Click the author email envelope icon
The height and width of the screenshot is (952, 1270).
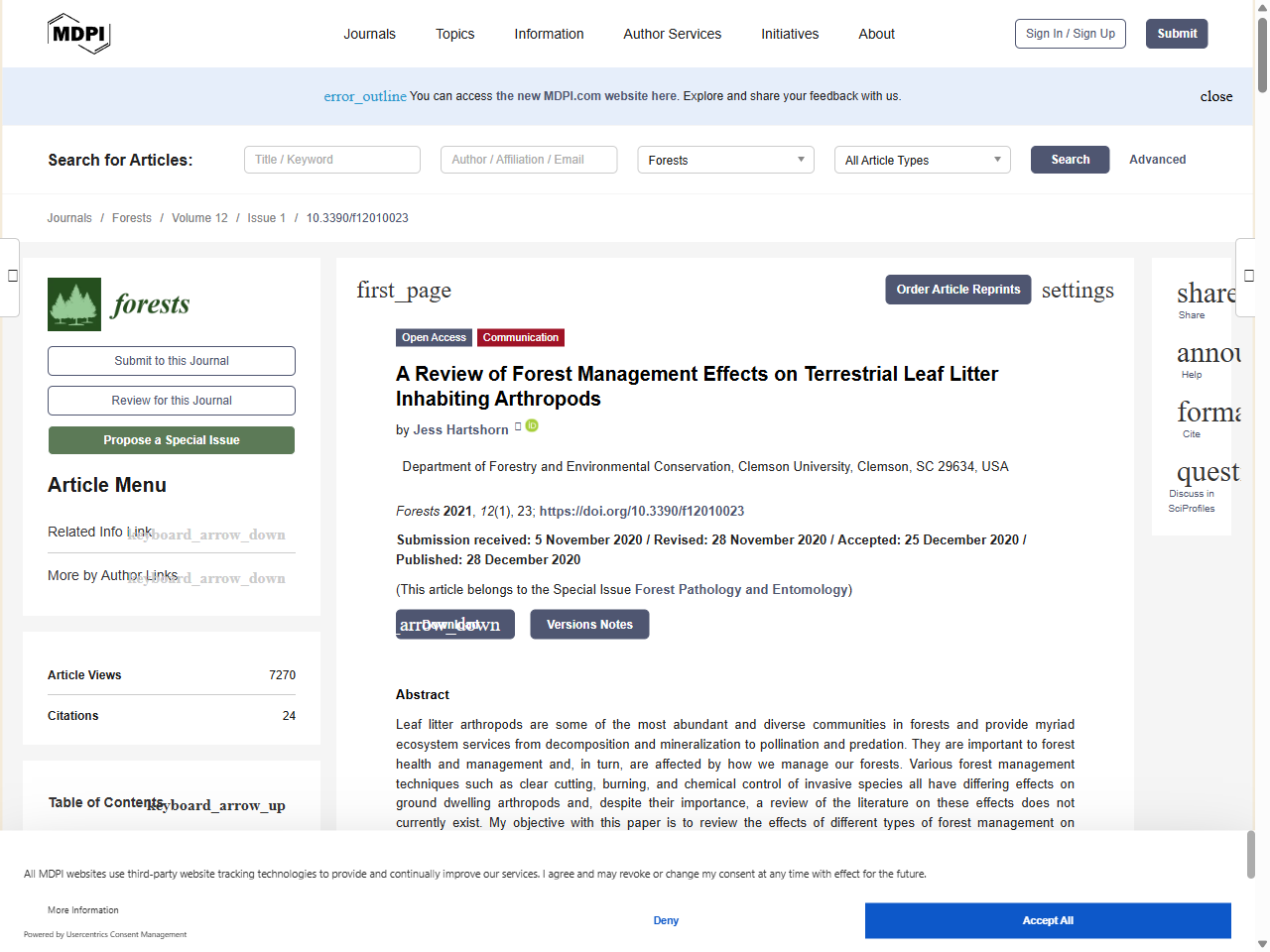518,425
